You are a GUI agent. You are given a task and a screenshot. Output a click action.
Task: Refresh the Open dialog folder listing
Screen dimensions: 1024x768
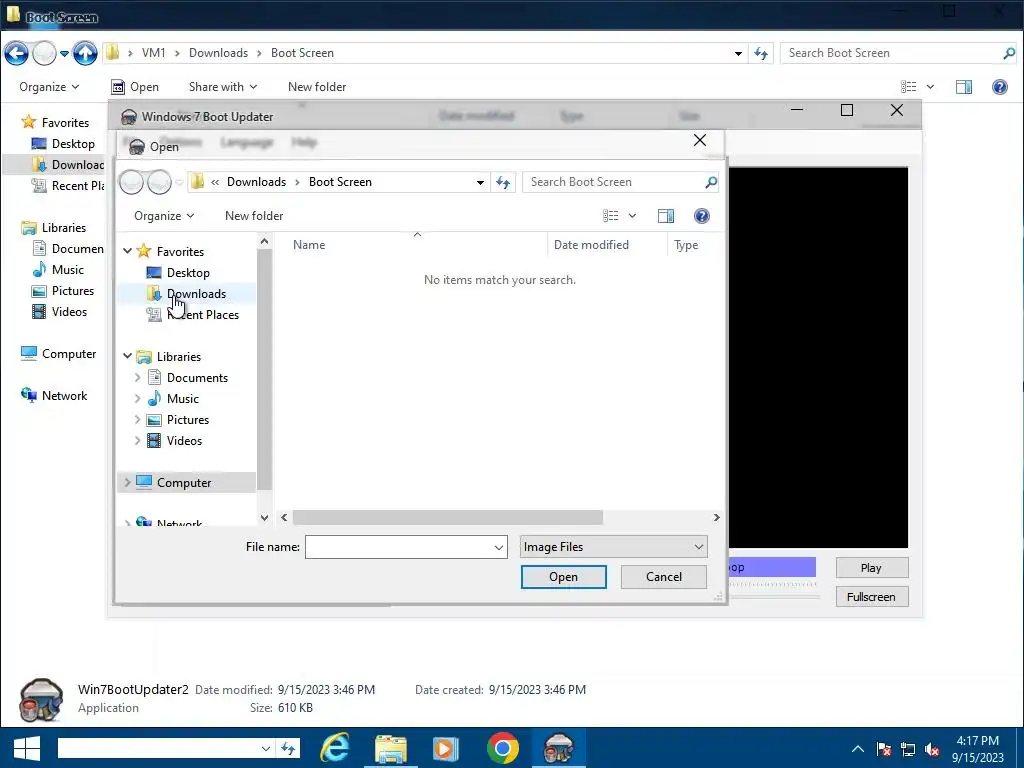[x=502, y=182]
